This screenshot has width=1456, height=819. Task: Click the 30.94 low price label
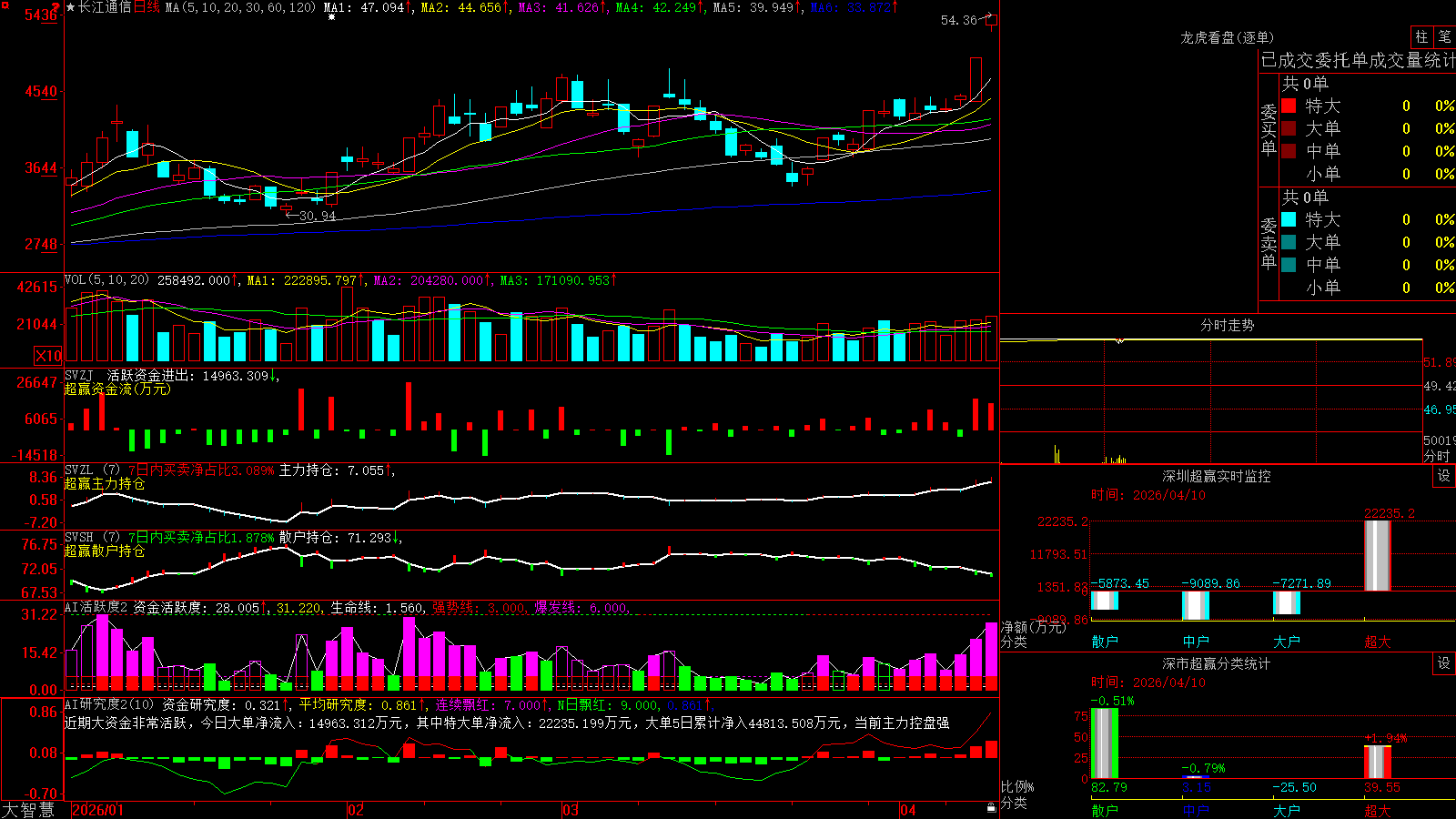coord(318,216)
